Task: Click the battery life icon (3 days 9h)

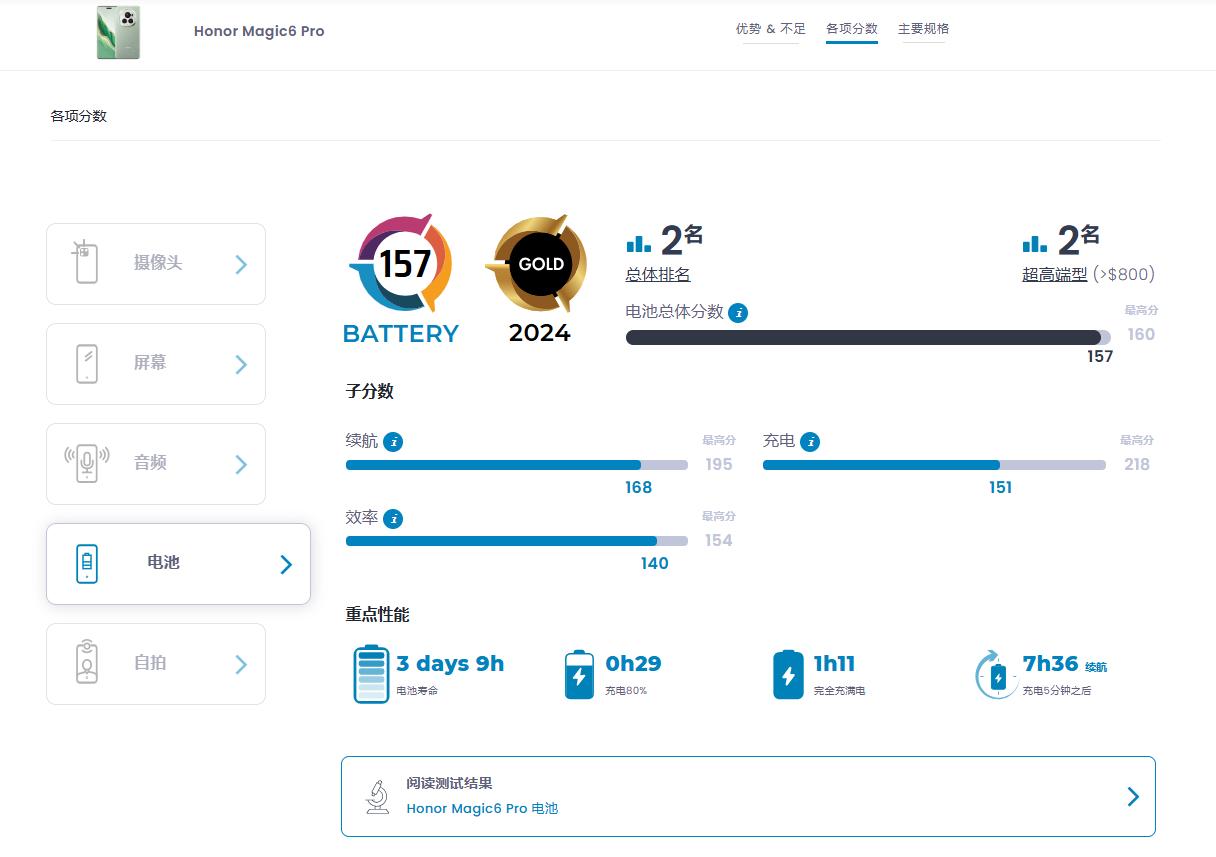Action: (x=371, y=674)
